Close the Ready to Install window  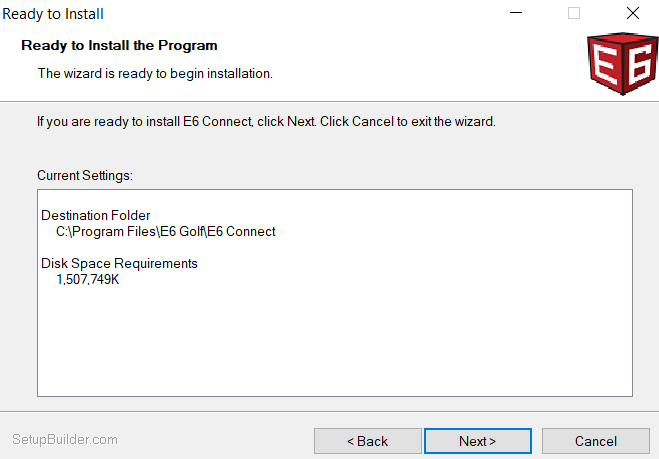pyautogui.click(x=632, y=14)
